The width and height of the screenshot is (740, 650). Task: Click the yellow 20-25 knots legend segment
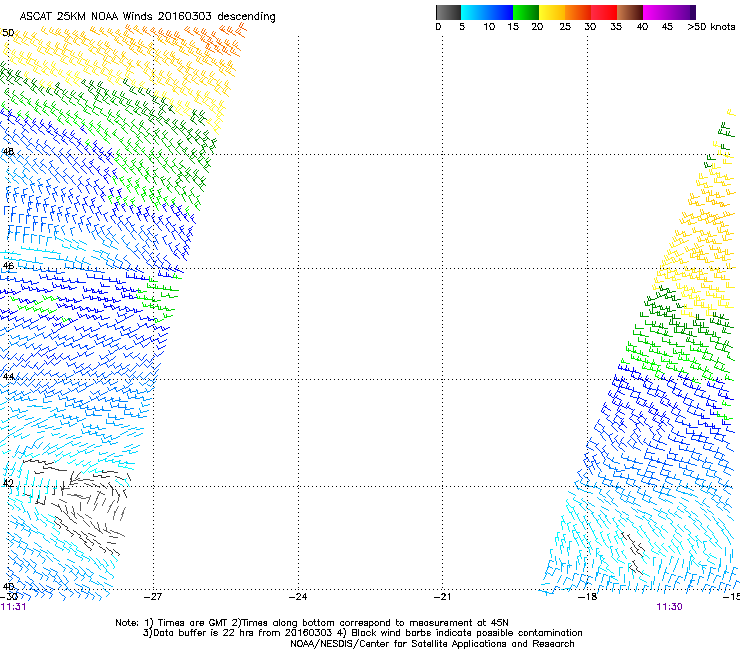(x=552, y=12)
